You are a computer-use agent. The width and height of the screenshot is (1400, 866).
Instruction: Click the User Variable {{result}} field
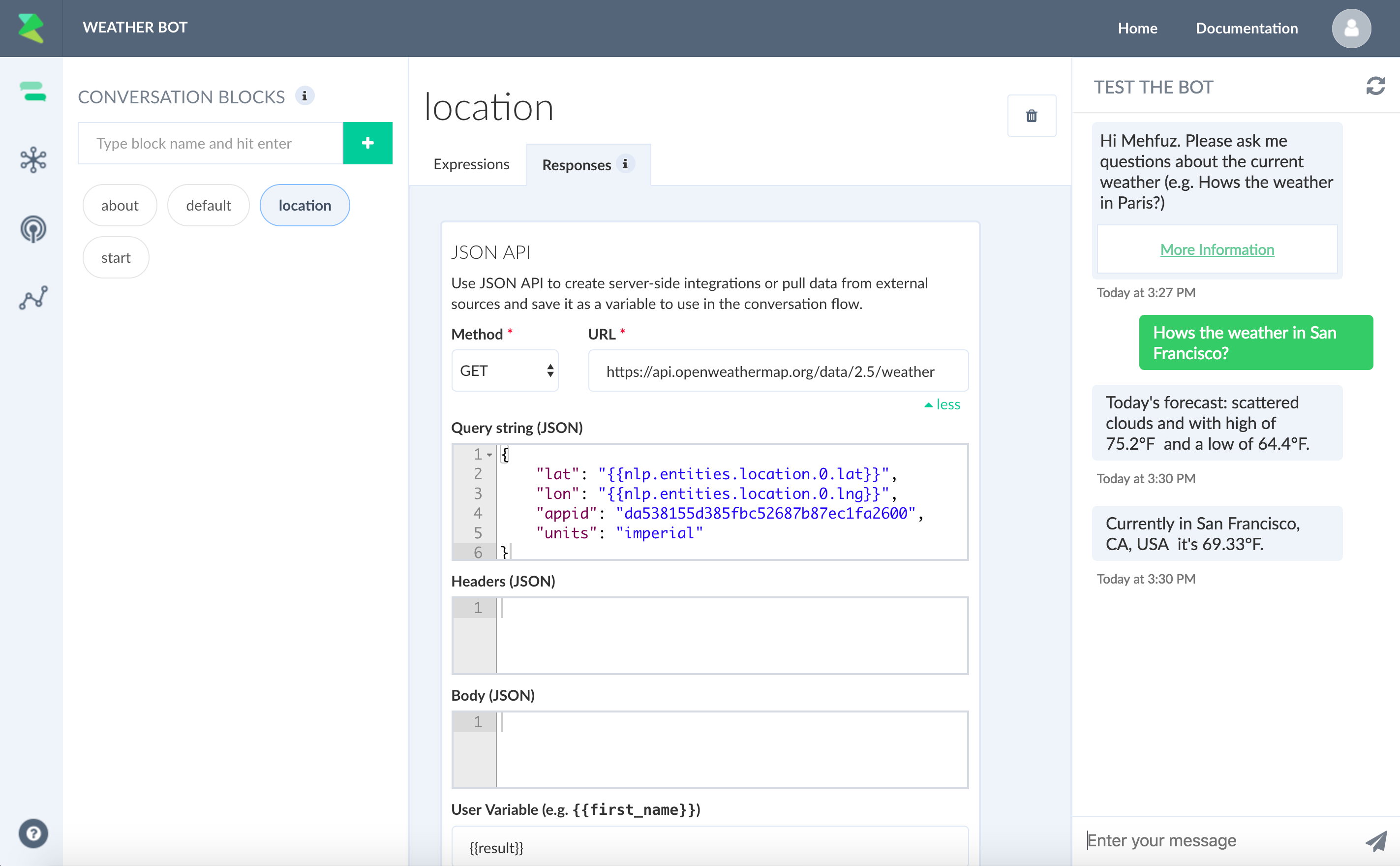coord(710,846)
